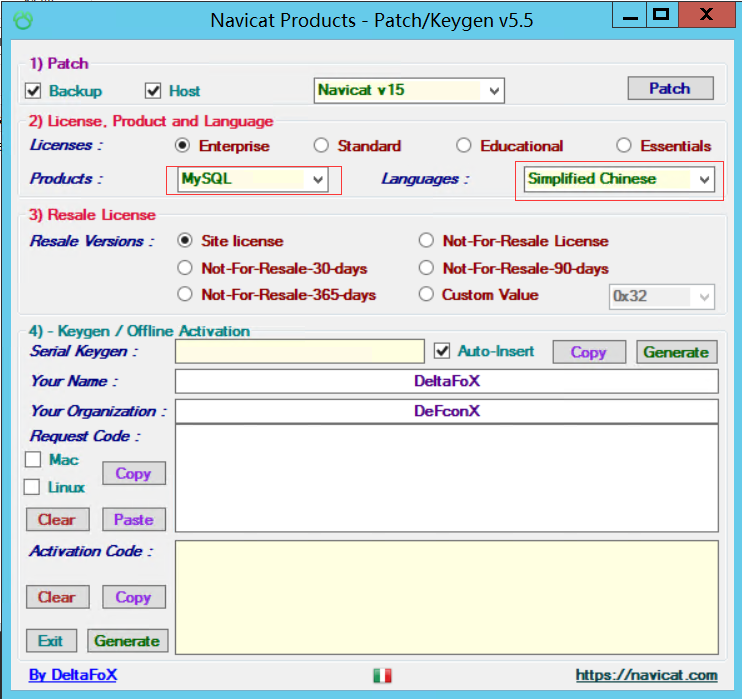The height and width of the screenshot is (699, 742).
Task: Copy the serial key with Copy button
Action: click(x=589, y=352)
